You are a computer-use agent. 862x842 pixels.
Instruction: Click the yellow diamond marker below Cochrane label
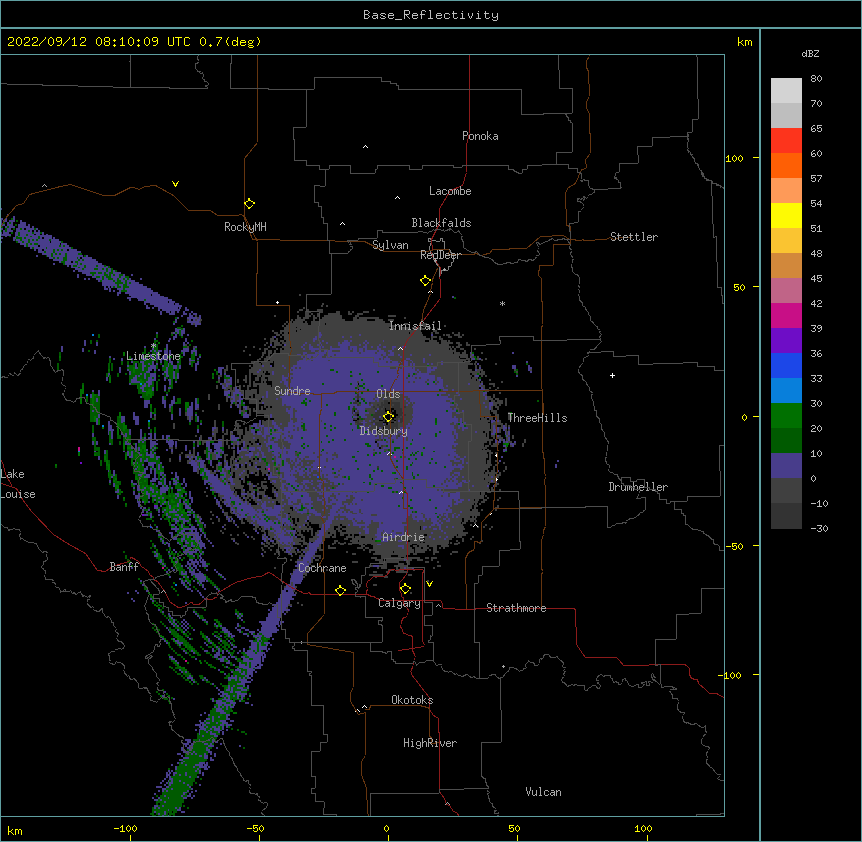(340, 591)
